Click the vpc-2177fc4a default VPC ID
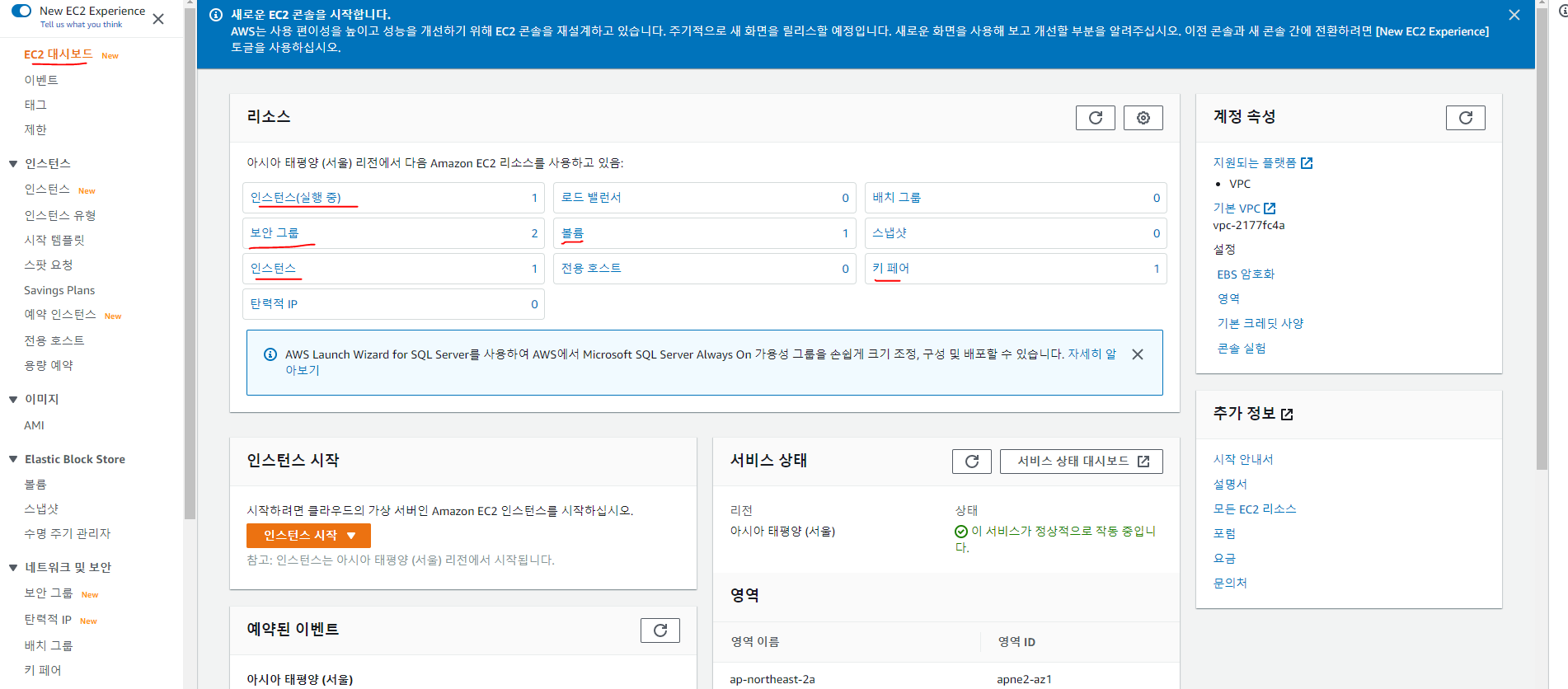The image size is (1568, 689). coord(1248,225)
